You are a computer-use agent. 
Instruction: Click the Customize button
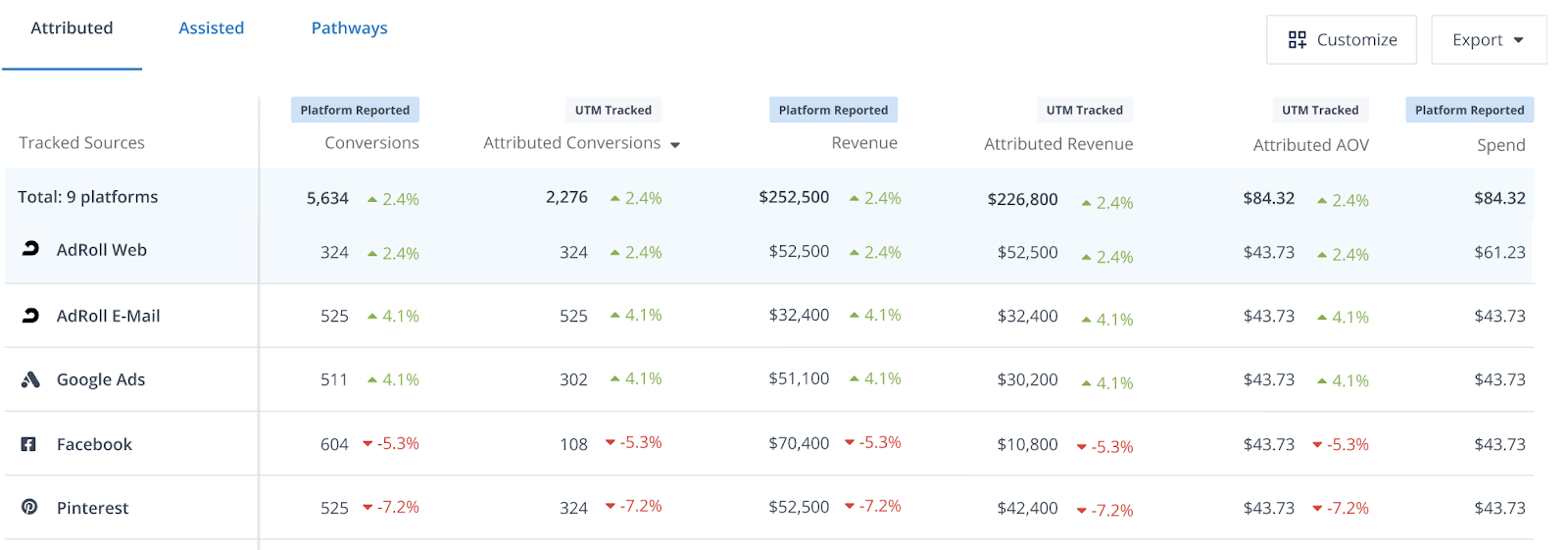point(1341,40)
